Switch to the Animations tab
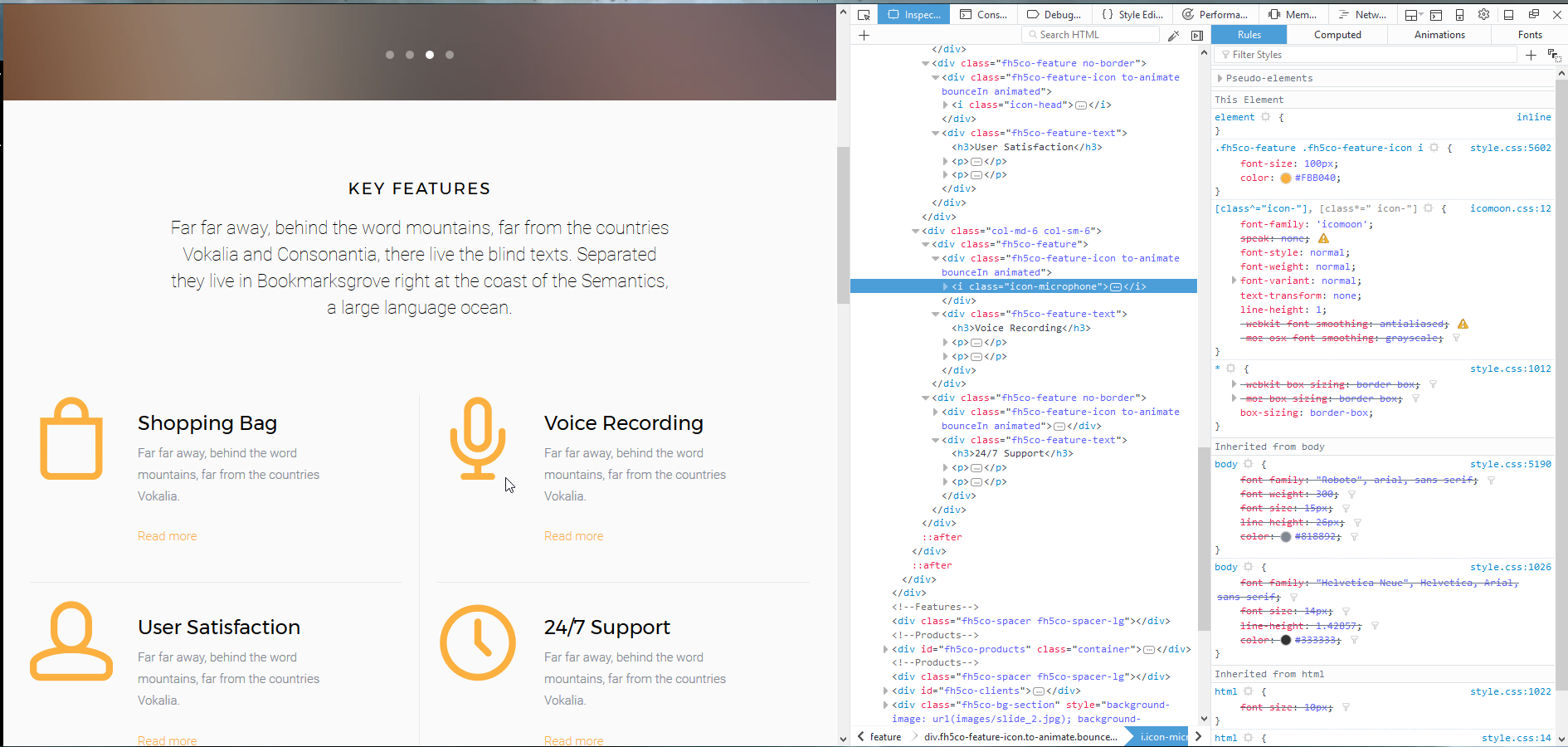 tap(1439, 35)
